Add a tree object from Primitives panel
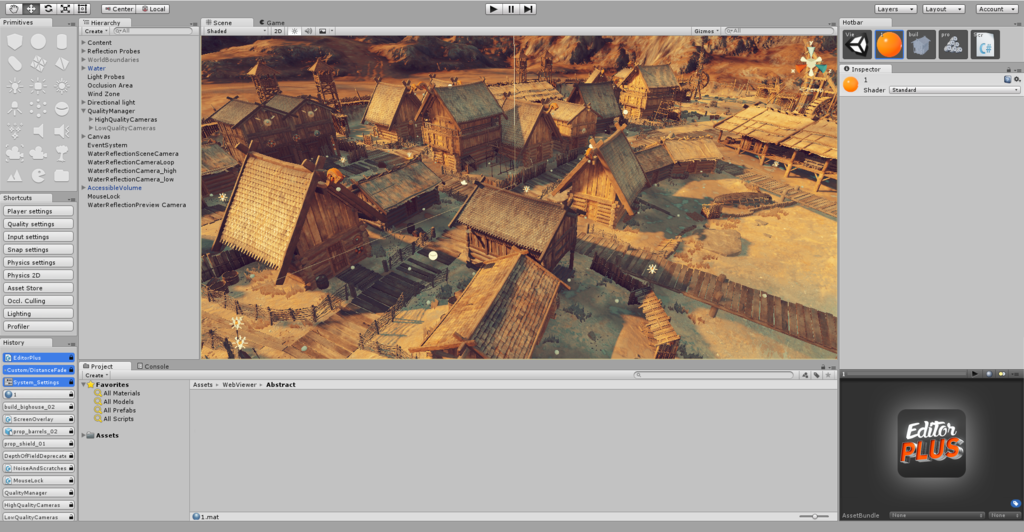1024x532 pixels. click(x=61, y=153)
